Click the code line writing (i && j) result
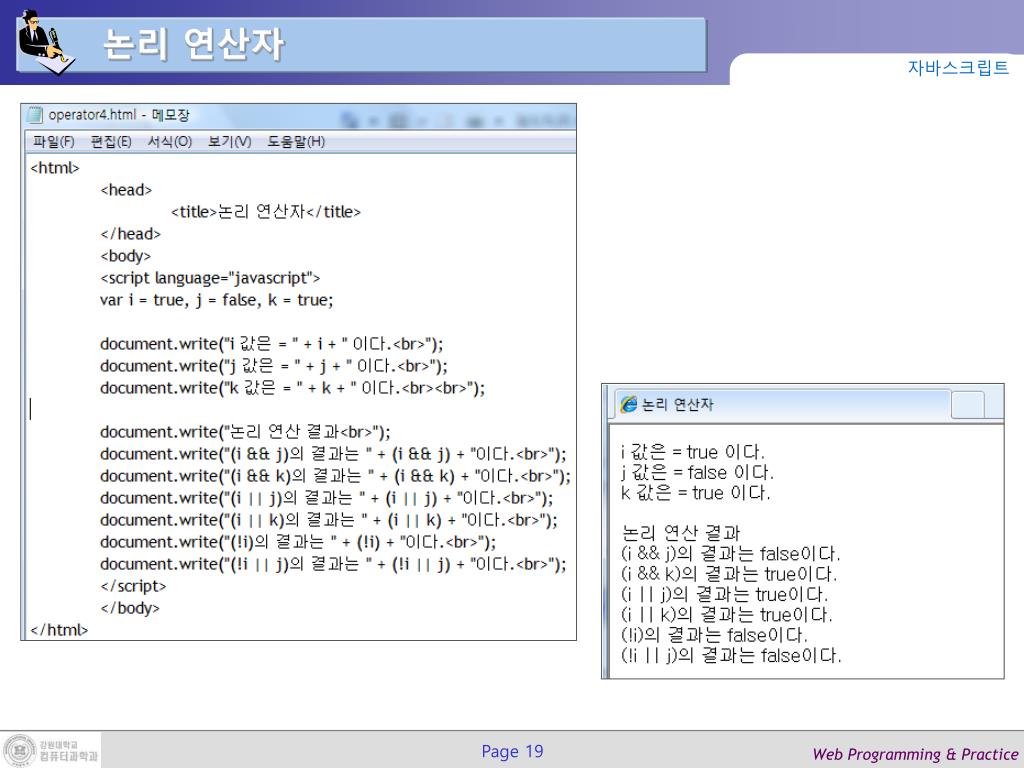Screen dimensions: 1024x768 coord(333,455)
